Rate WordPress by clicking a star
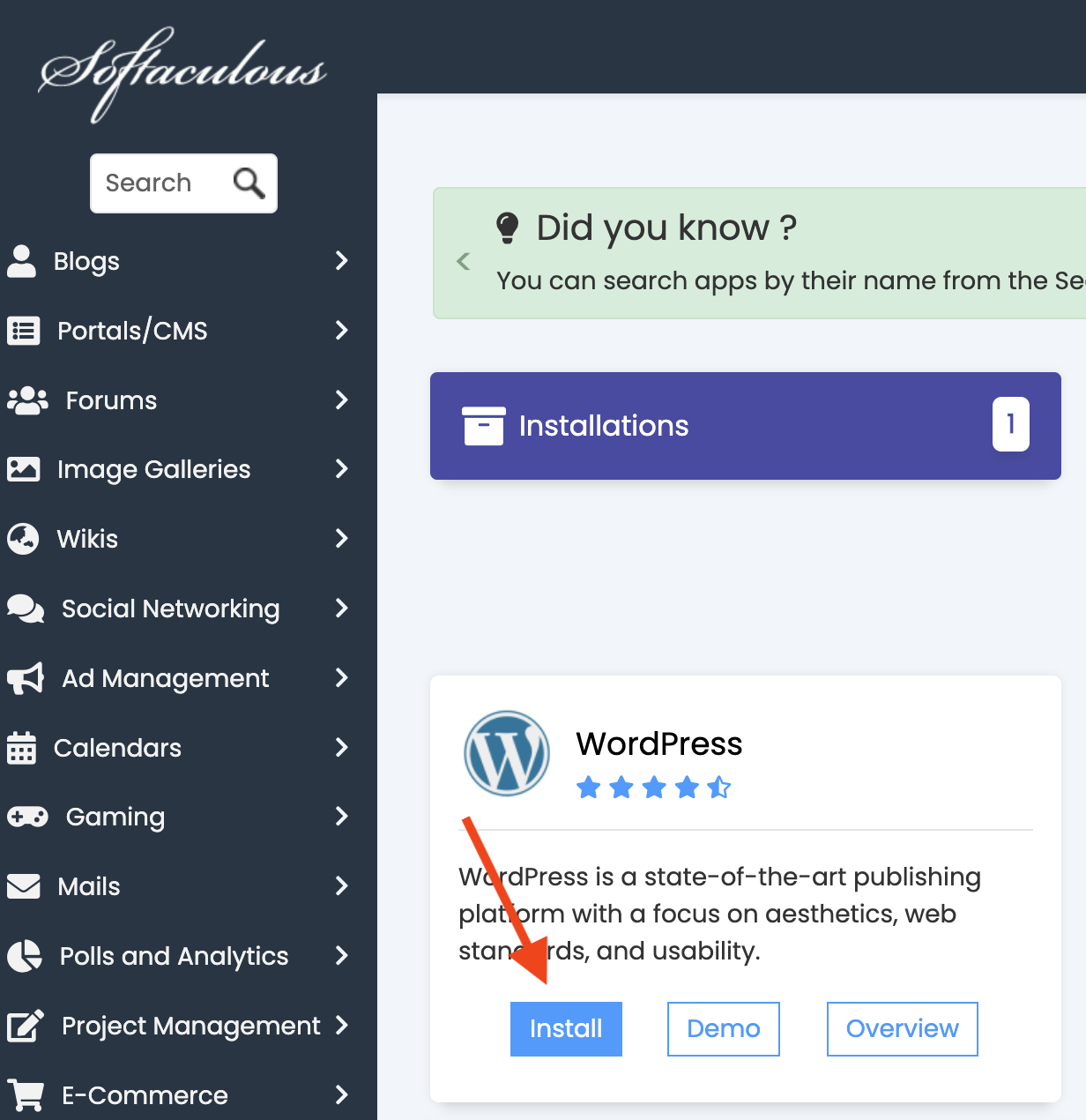1086x1120 pixels. [x=654, y=787]
